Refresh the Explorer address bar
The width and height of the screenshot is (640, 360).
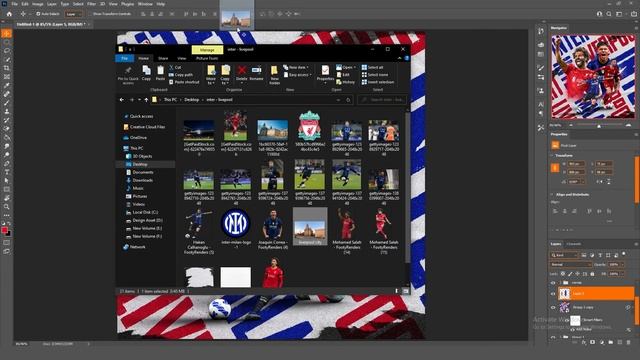tap(348, 100)
